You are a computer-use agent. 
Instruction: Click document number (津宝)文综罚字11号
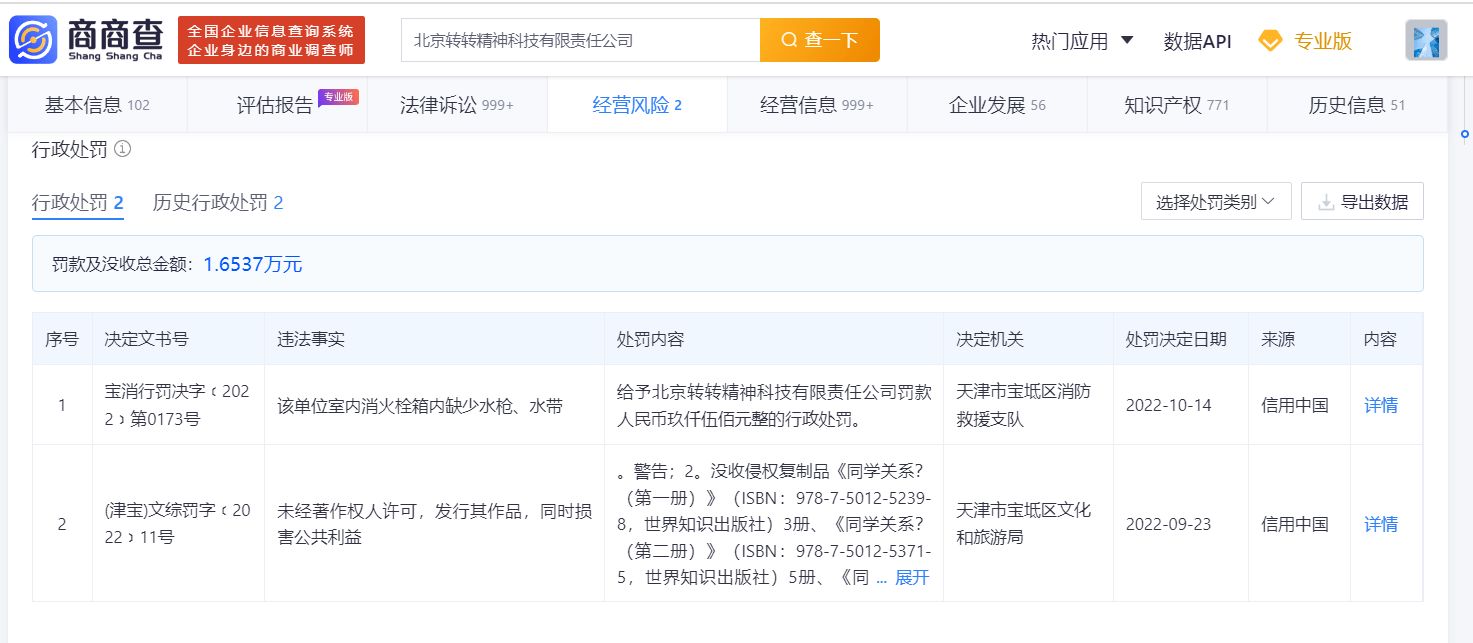(x=177, y=523)
